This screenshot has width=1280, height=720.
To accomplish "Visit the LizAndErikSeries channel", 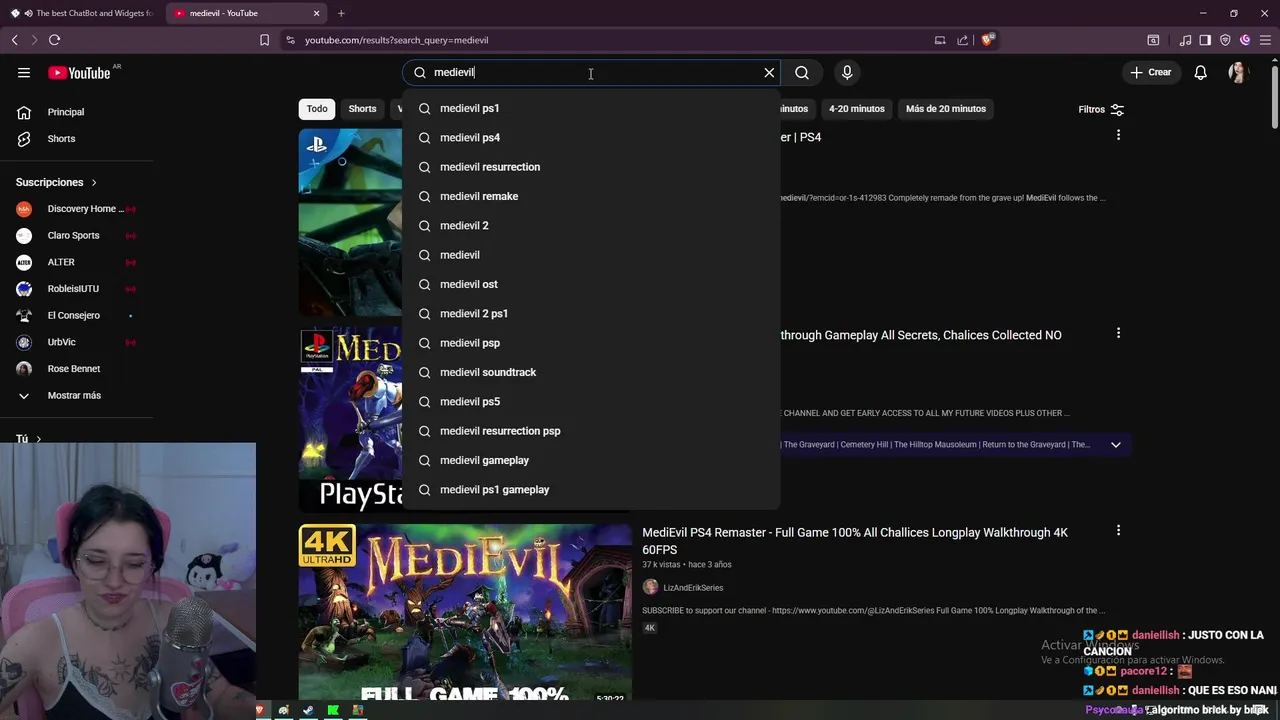I will pyautogui.click(x=693, y=588).
